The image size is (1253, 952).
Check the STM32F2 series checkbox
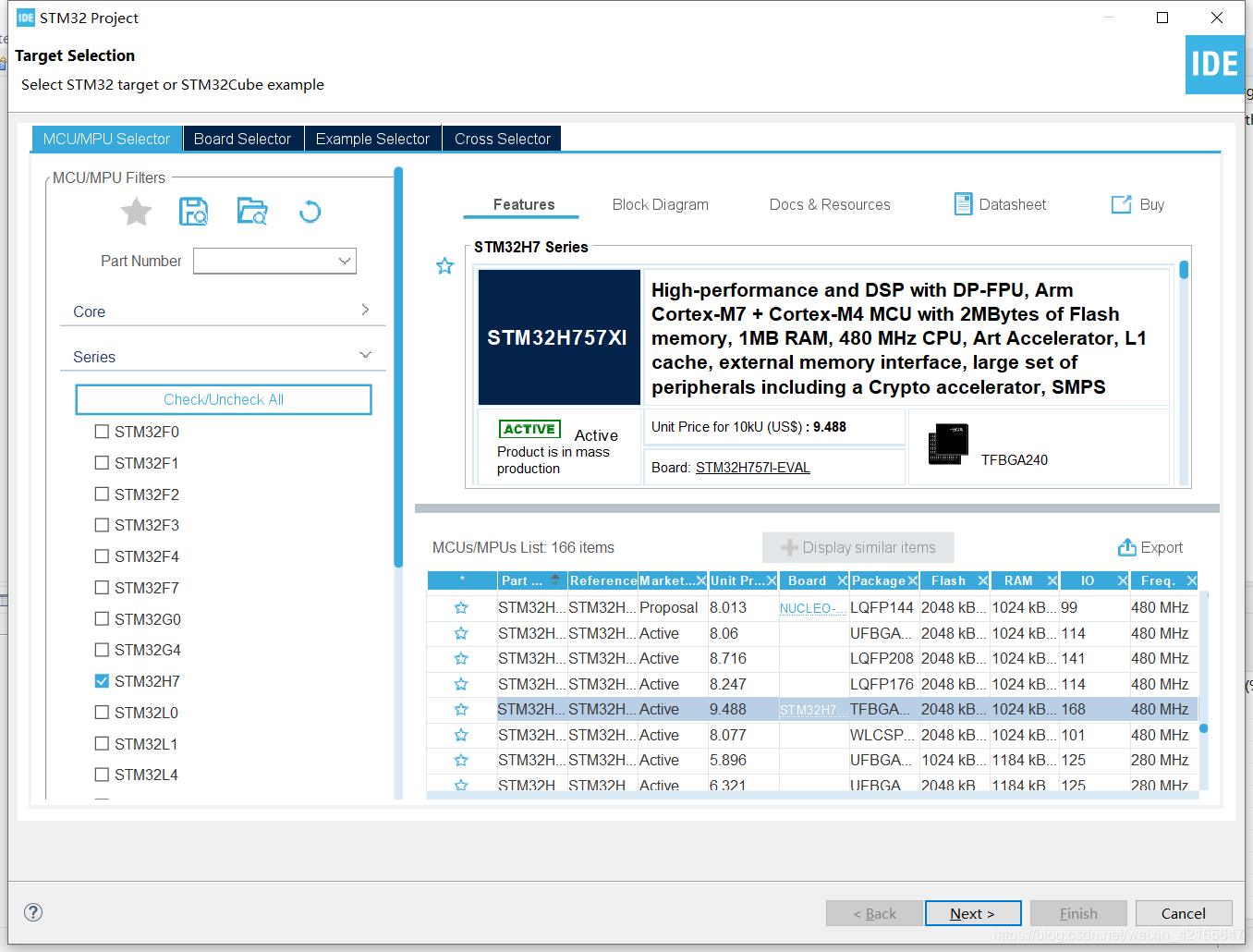pos(102,494)
